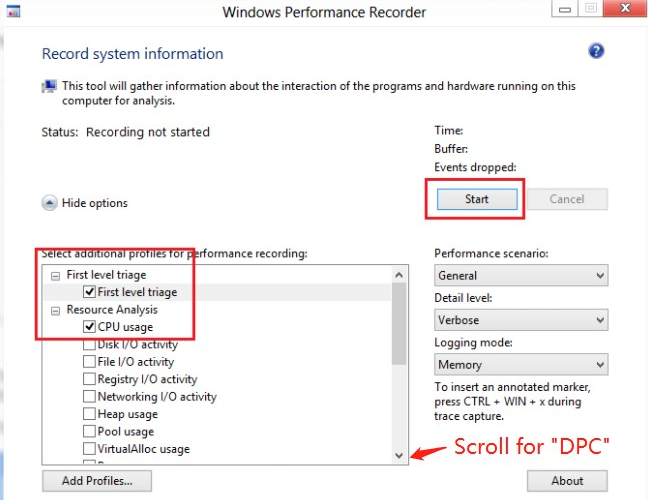The image size is (648, 500).
Task: Click the profiles list scroll down arrow
Action: click(399, 455)
